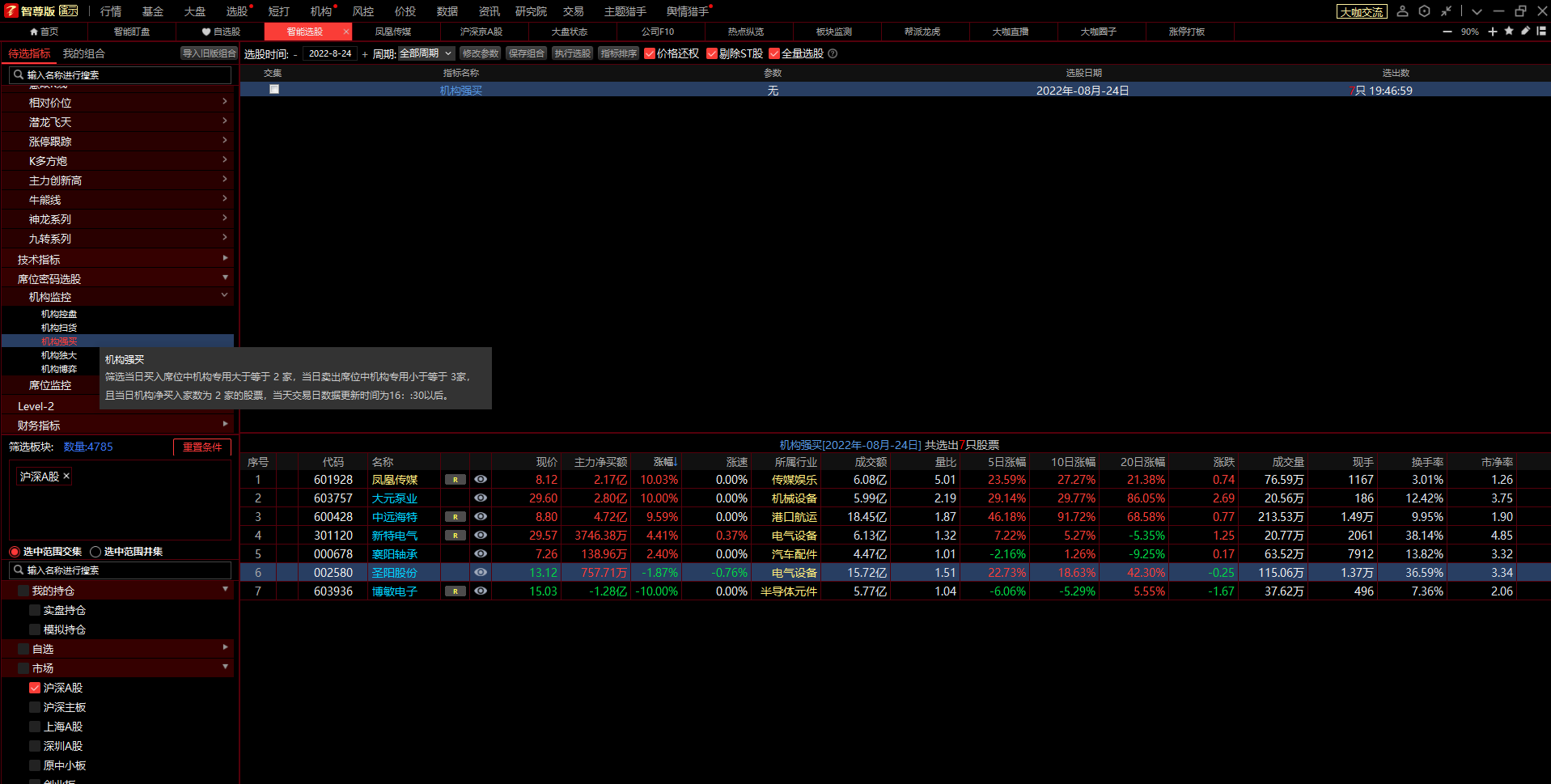Sort by the 涨幅 column header
Screen dimensions: 1551x784
tap(665, 462)
